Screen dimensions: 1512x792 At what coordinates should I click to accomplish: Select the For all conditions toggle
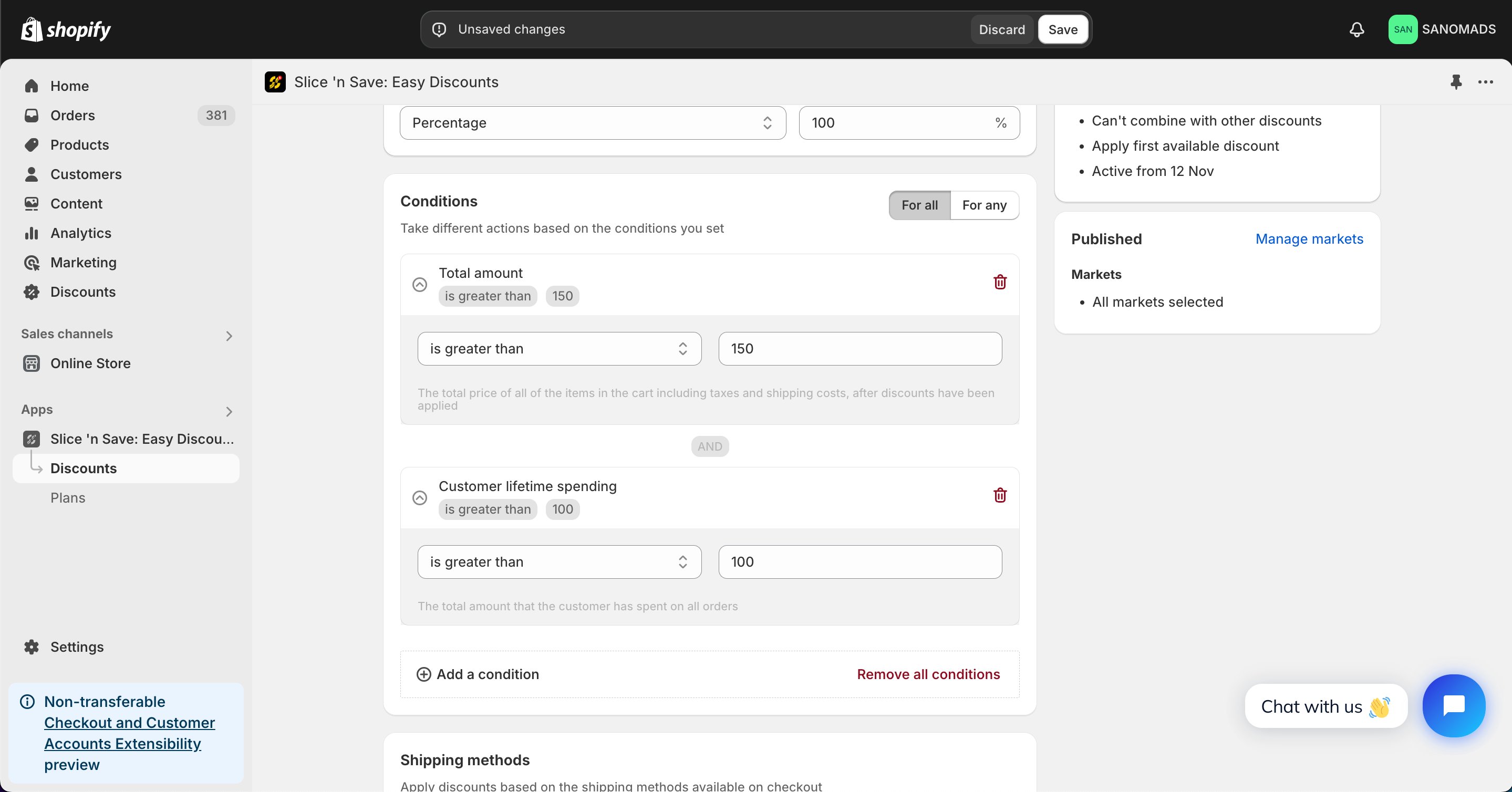[919, 205]
